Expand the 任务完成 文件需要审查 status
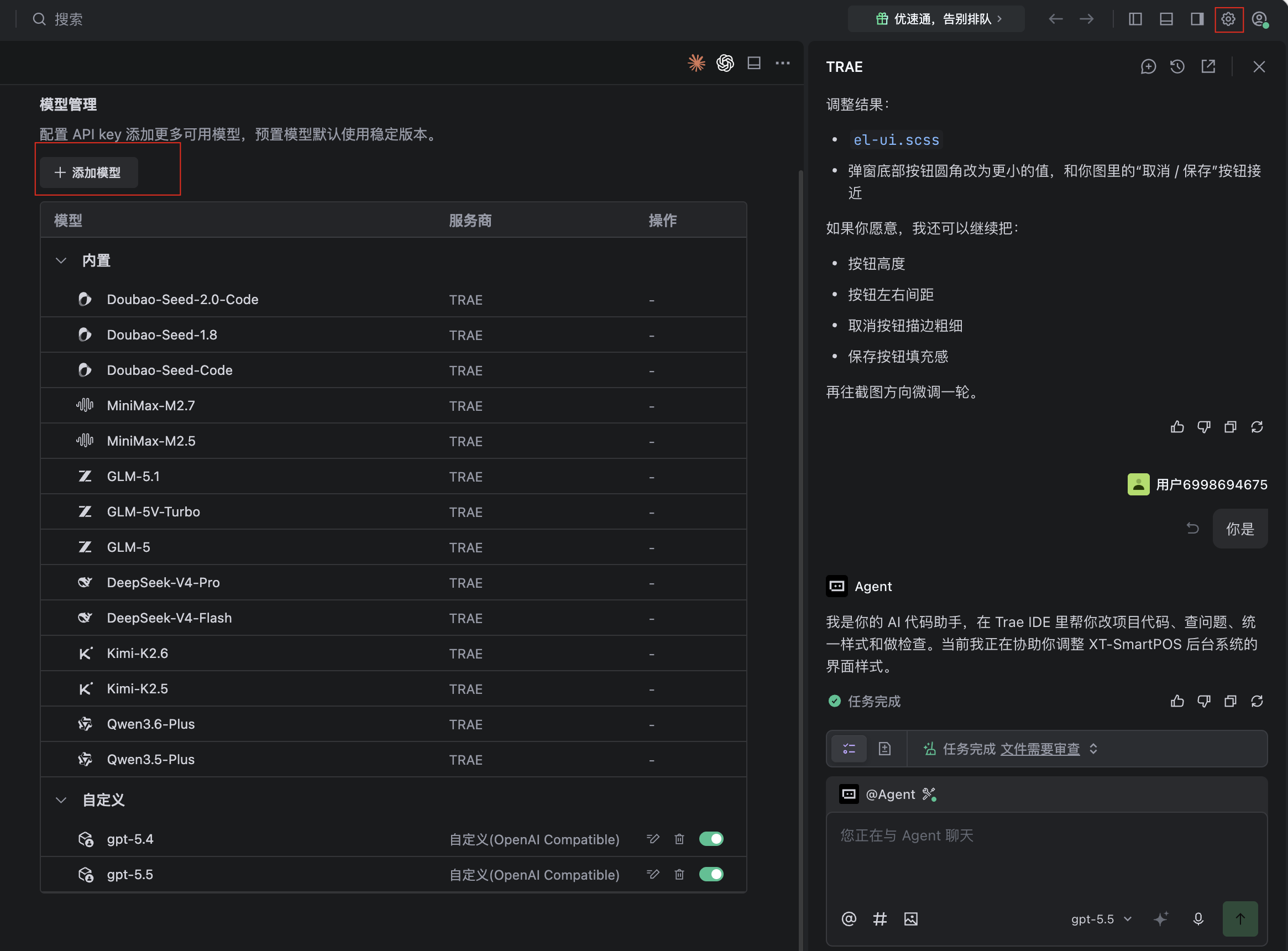The image size is (1288, 951). coord(1093,749)
